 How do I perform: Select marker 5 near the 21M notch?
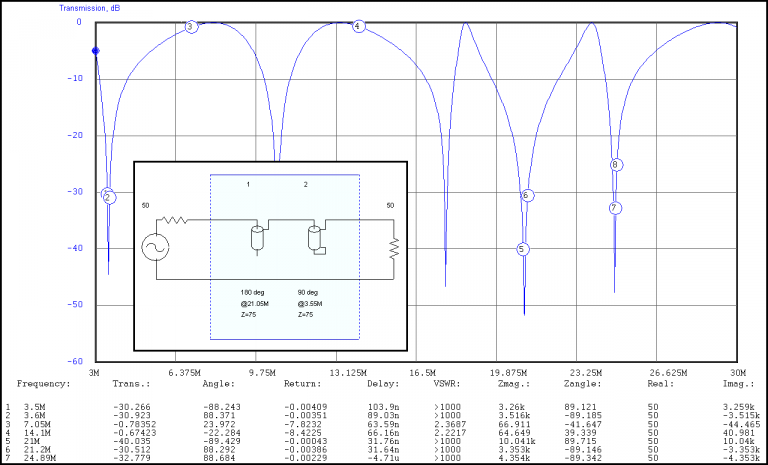click(x=522, y=249)
